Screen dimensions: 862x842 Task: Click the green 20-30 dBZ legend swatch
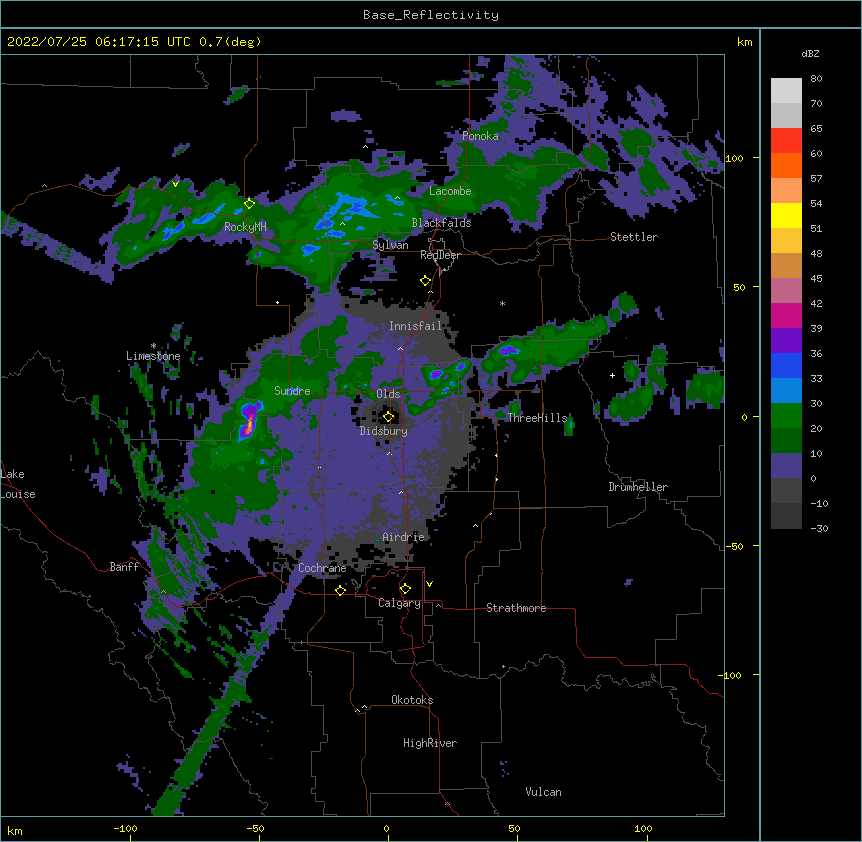pos(786,415)
